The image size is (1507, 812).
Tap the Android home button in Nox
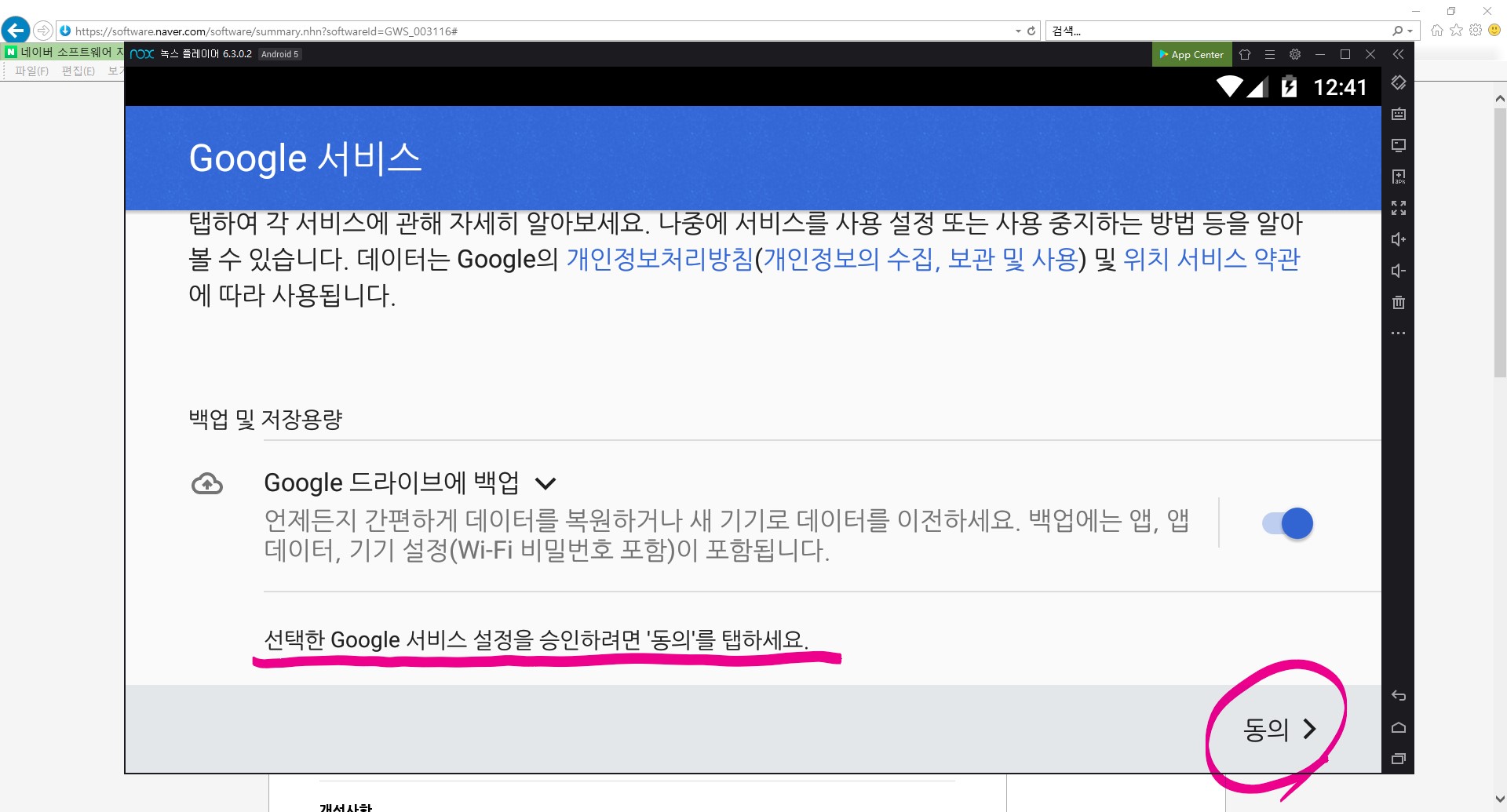(x=1399, y=727)
